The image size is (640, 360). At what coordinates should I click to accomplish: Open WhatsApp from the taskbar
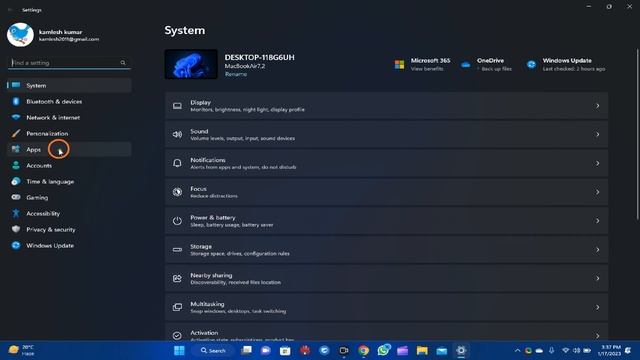[x=383, y=350]
